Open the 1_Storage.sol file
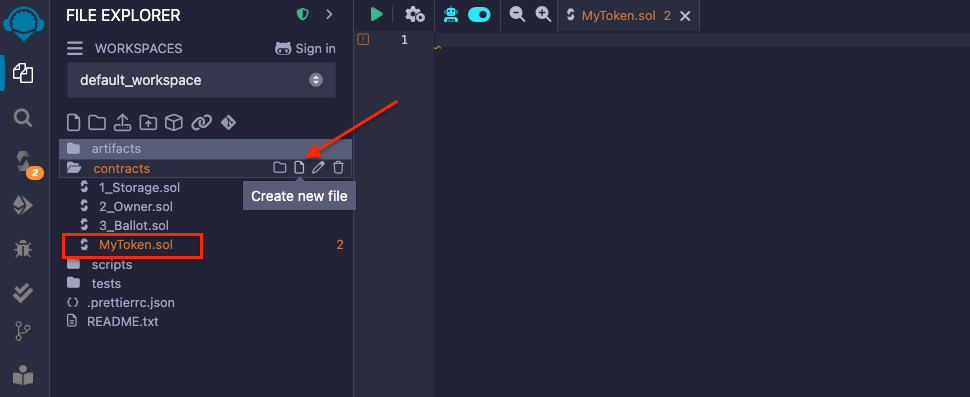Screen dimensions: 970x397 (139, 187)
